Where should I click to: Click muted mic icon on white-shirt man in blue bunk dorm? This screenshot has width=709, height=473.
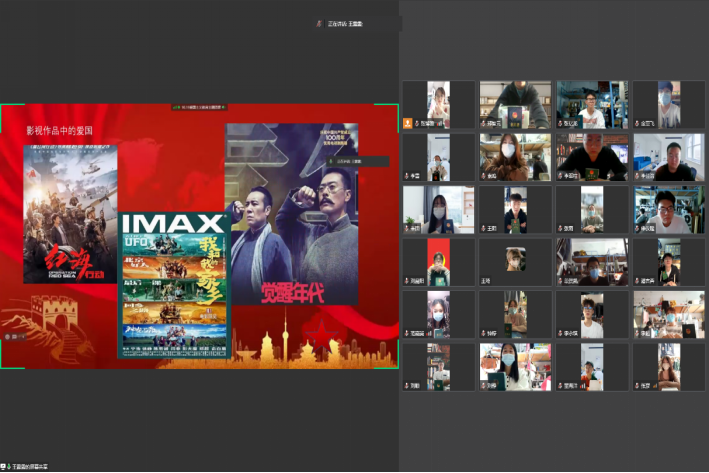click(560, 123)
